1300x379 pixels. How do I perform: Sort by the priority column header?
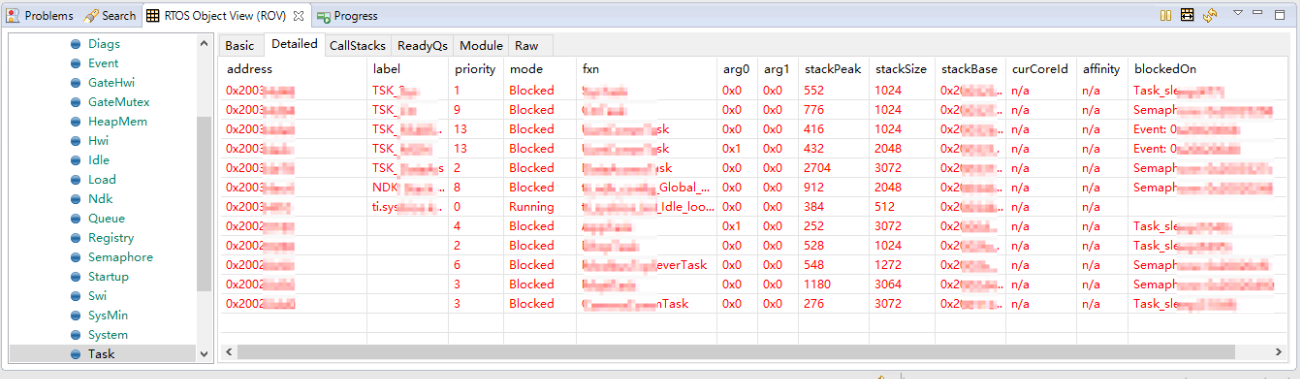coord(476,69)
